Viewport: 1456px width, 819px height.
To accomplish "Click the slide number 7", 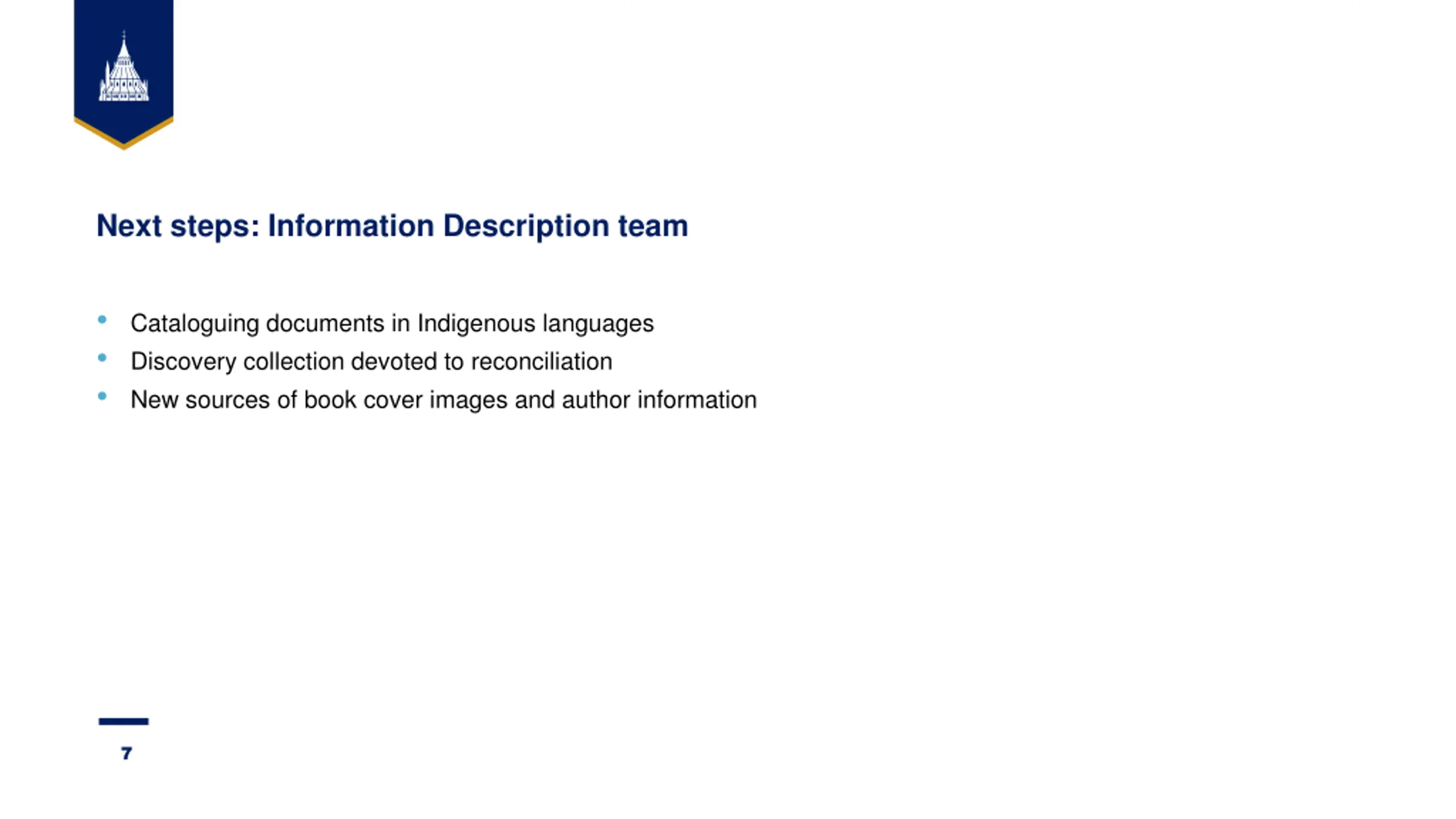I will (126, 754).
